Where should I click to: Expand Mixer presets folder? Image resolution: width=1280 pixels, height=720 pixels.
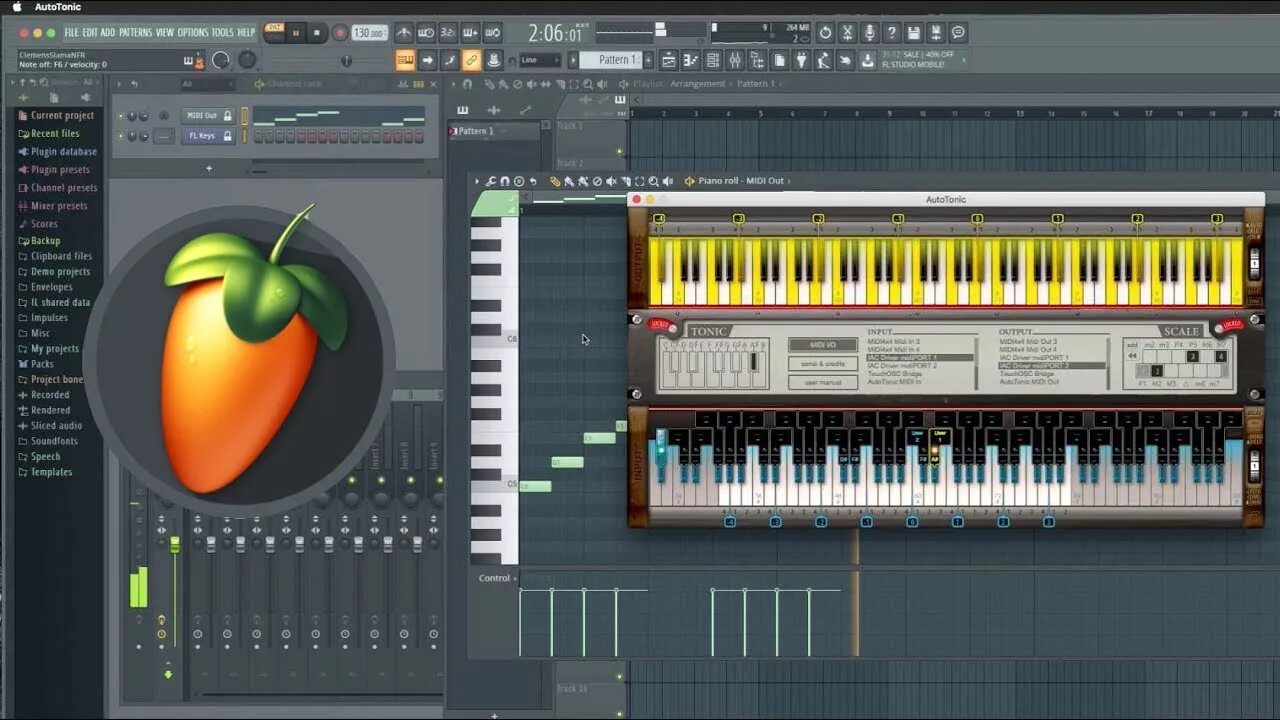pyautogui.click(x=54, y=206)
